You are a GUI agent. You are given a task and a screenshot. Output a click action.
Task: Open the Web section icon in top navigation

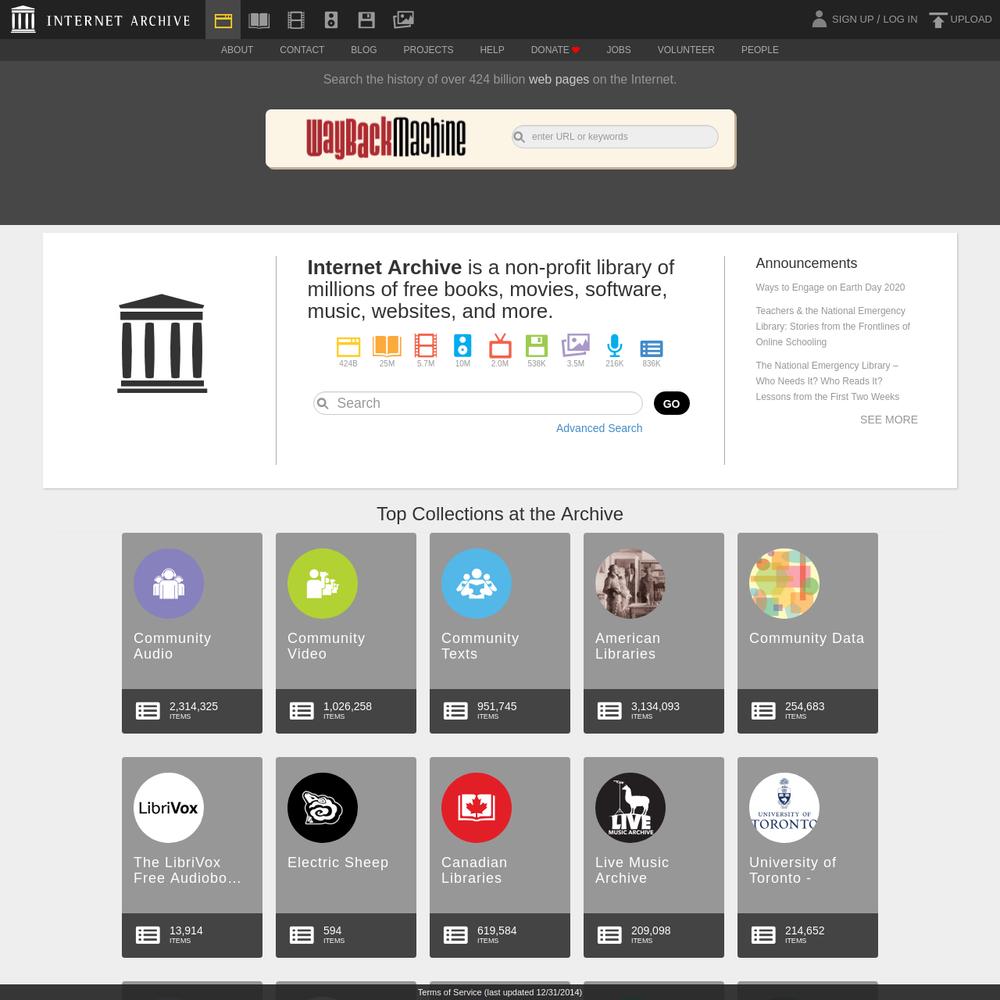click(x=223, y=20)
